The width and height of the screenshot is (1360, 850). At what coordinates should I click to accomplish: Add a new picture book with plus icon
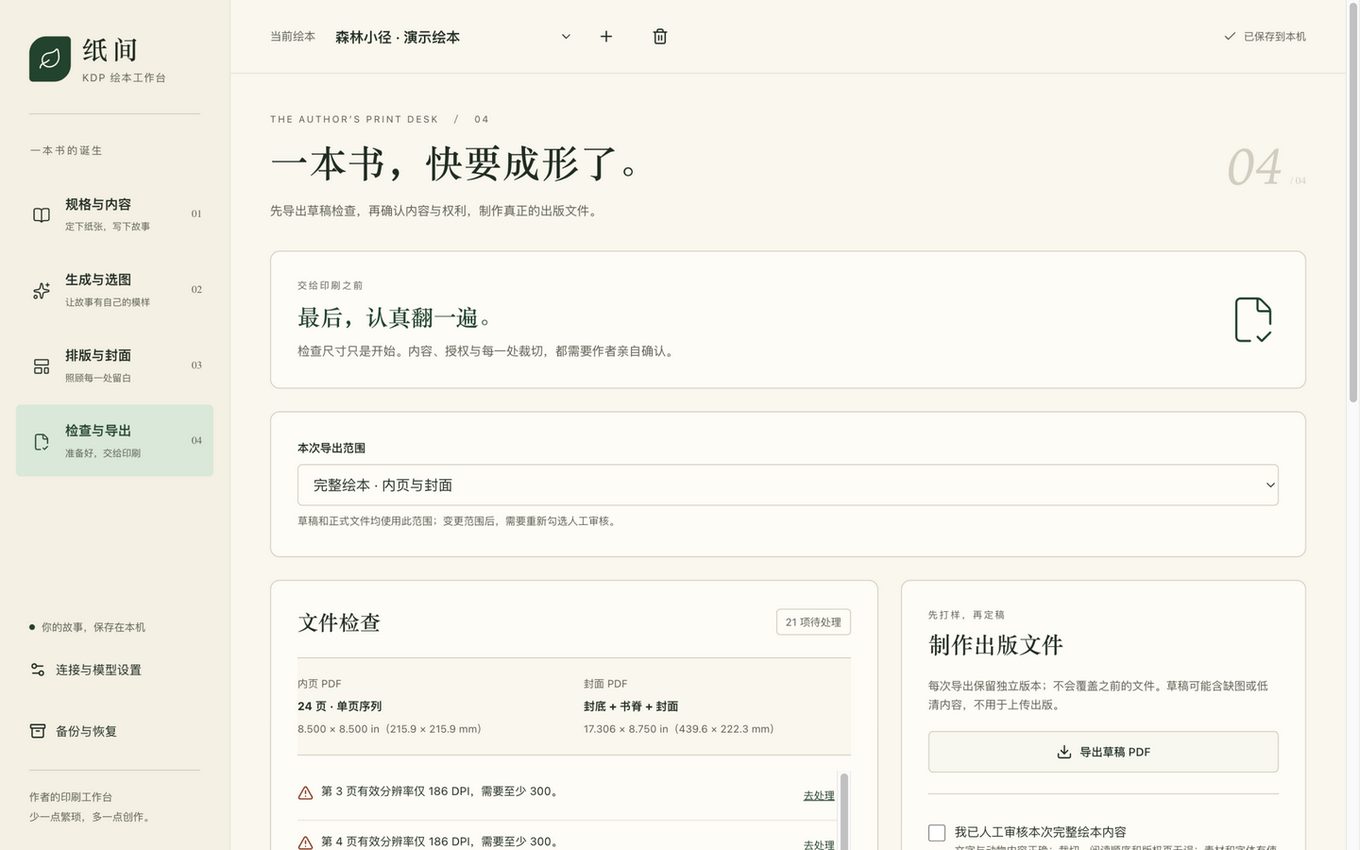[x=606, y=37]
